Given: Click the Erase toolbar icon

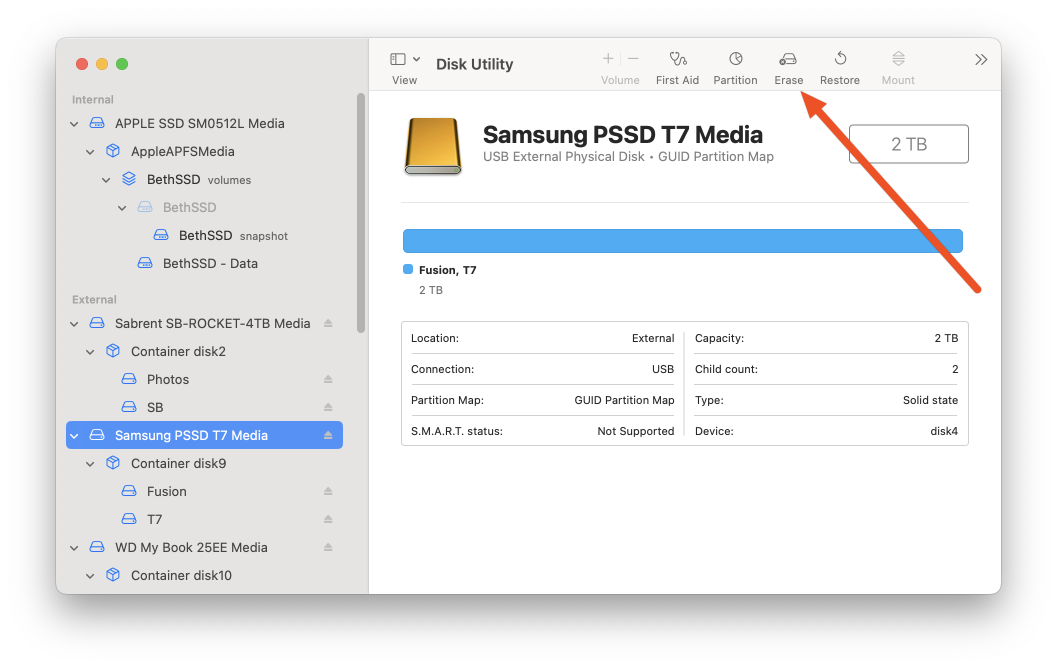Looking at the screenshot, I should pyautogui.click(x=788, y=59).
